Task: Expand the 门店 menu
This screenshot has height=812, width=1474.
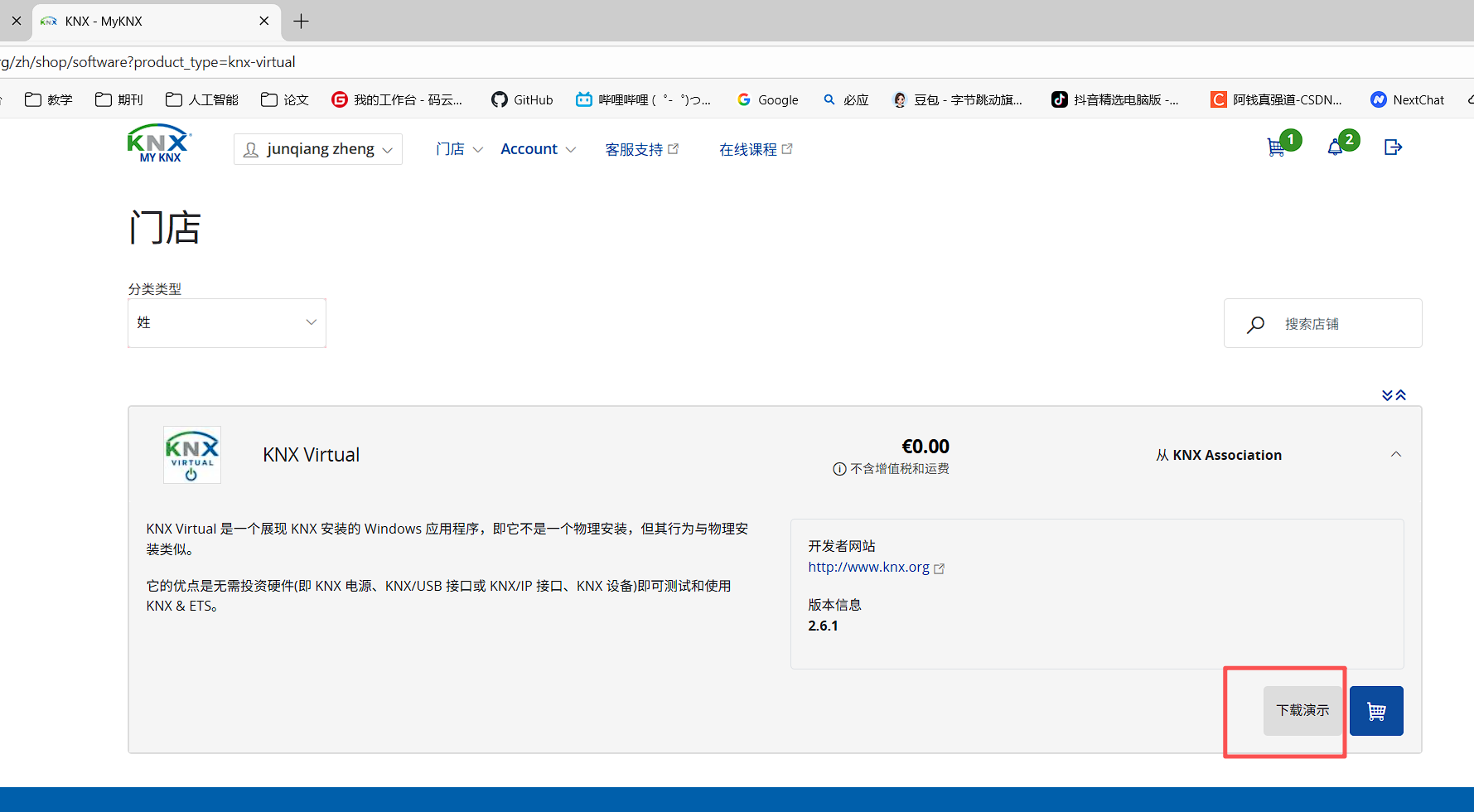Action: point(459,149)
